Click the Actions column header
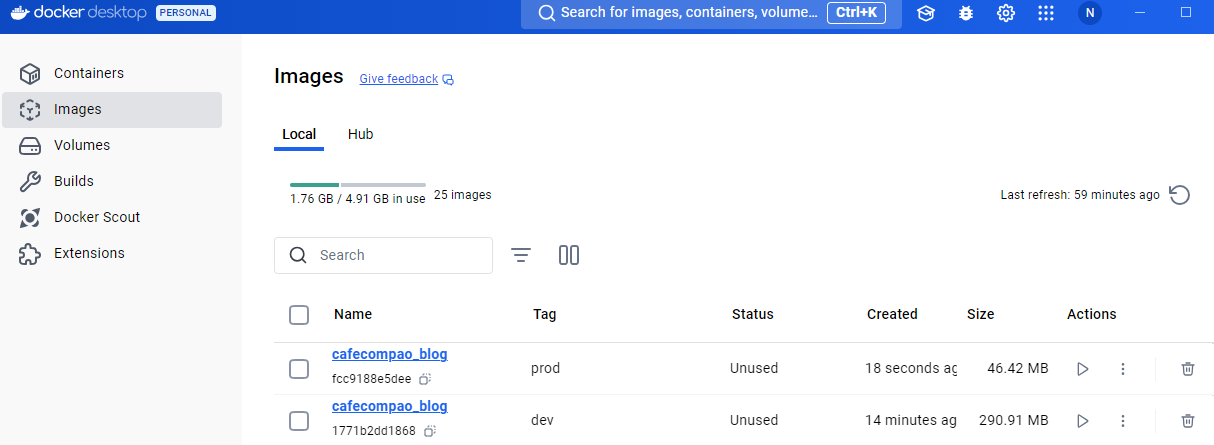The image size is (1214, 445). tap(1092, 314)
